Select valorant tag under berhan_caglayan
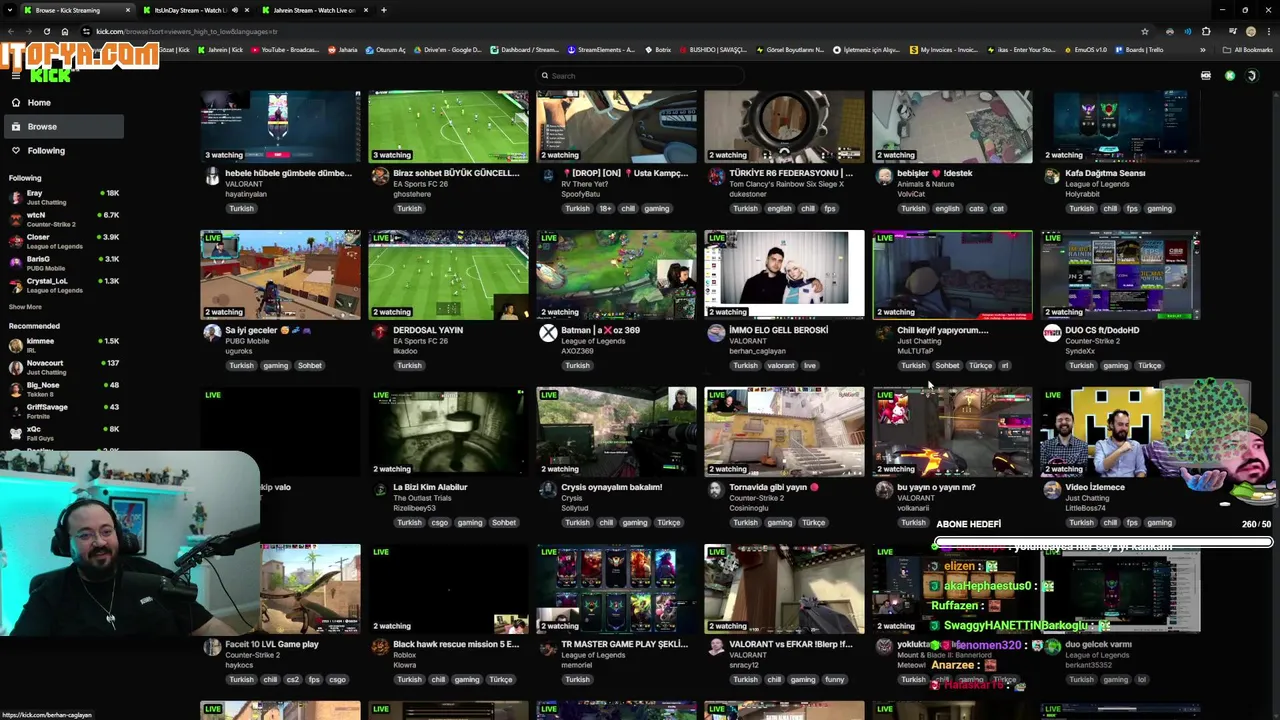This screenshot has height=720, width=1280. tap(781, 366)
